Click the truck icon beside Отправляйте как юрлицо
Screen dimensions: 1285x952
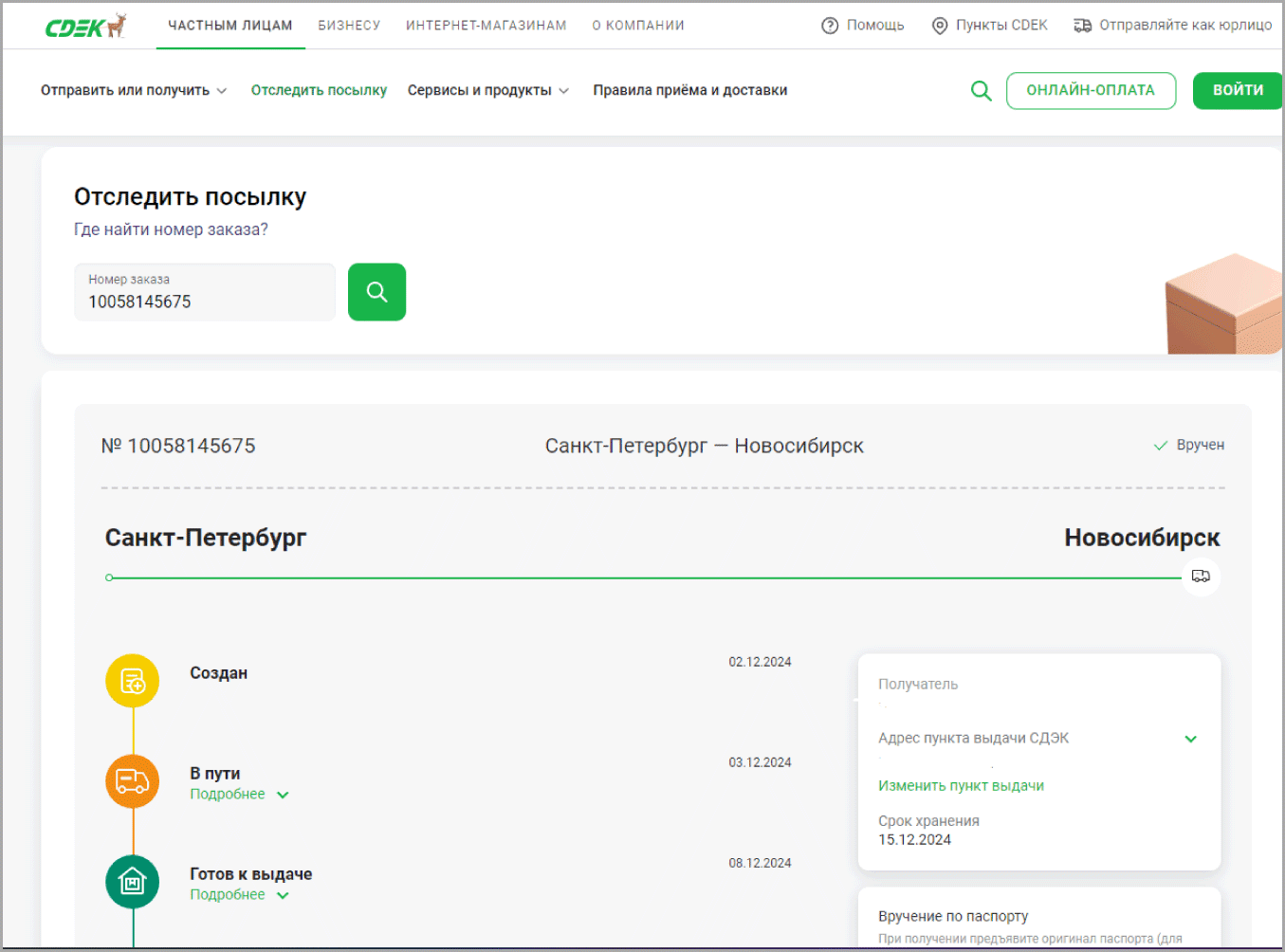click(x=1082, y=26)
